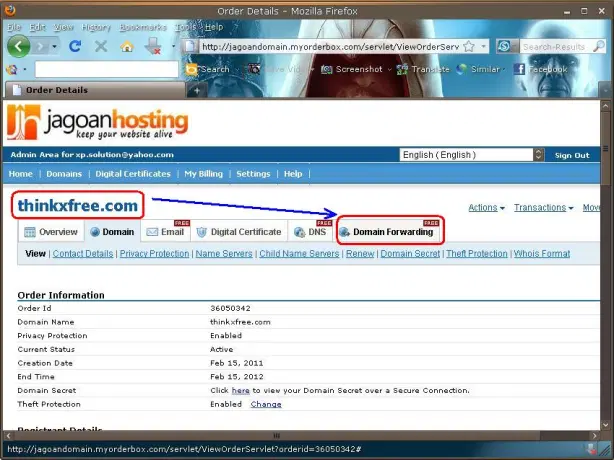This screenshot has width=614, height=460.
Task: Select the Order Details browser tab
Action: point(95,90)
